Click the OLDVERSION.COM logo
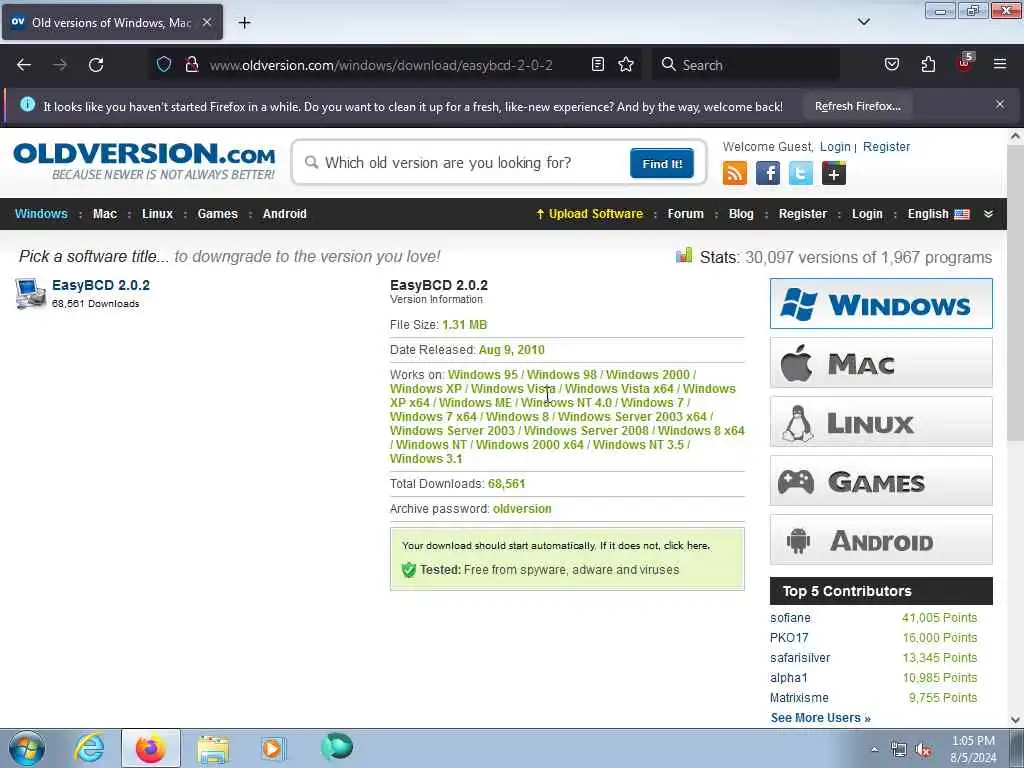Image resolution: width=1024 pixels, height=768 pixels. point(144,161)
